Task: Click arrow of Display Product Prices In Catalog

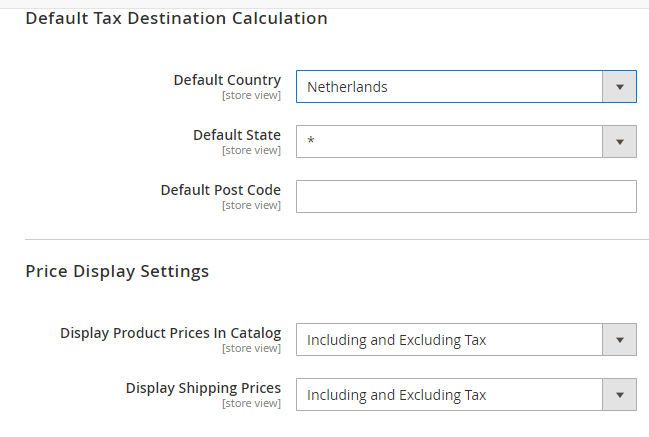Action: 620,340
